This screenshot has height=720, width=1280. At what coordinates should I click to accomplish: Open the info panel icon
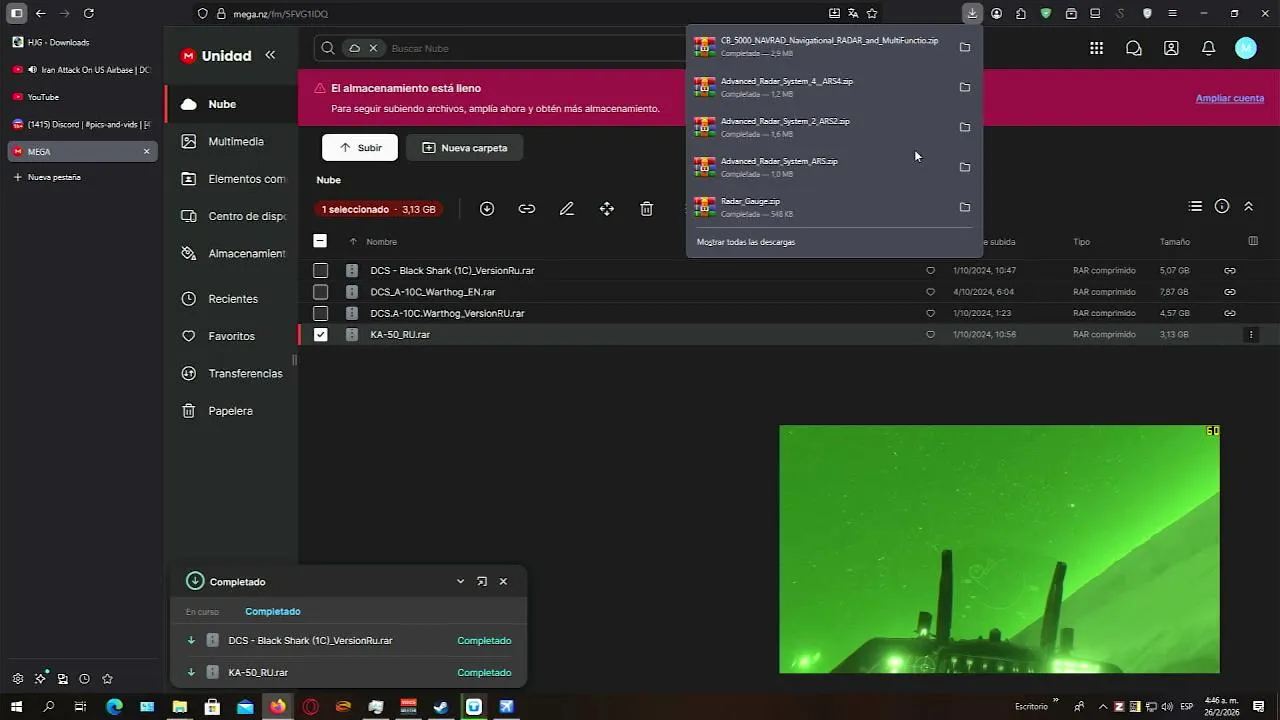click(x=1222, y=206)
